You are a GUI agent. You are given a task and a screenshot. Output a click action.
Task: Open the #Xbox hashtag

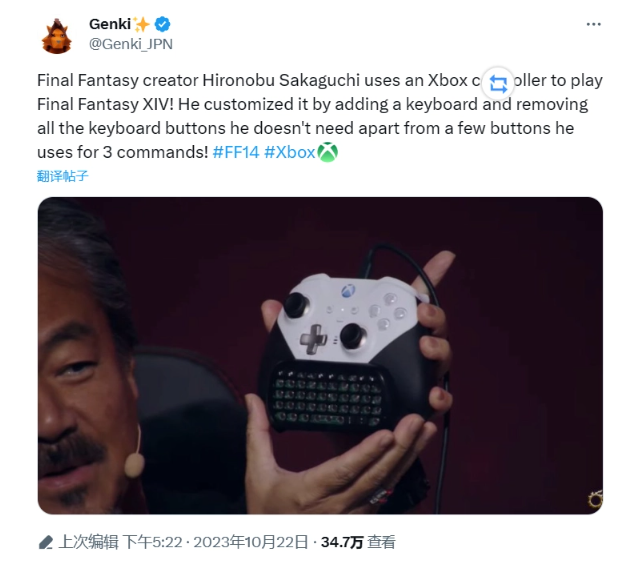click(x=290, y=152)
